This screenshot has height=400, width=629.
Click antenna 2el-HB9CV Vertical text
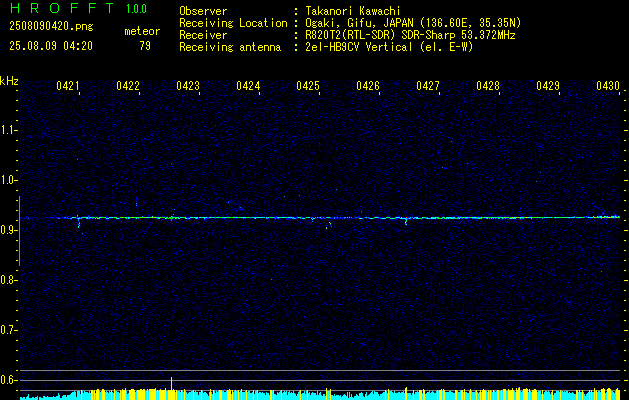(x=389, y=47)
